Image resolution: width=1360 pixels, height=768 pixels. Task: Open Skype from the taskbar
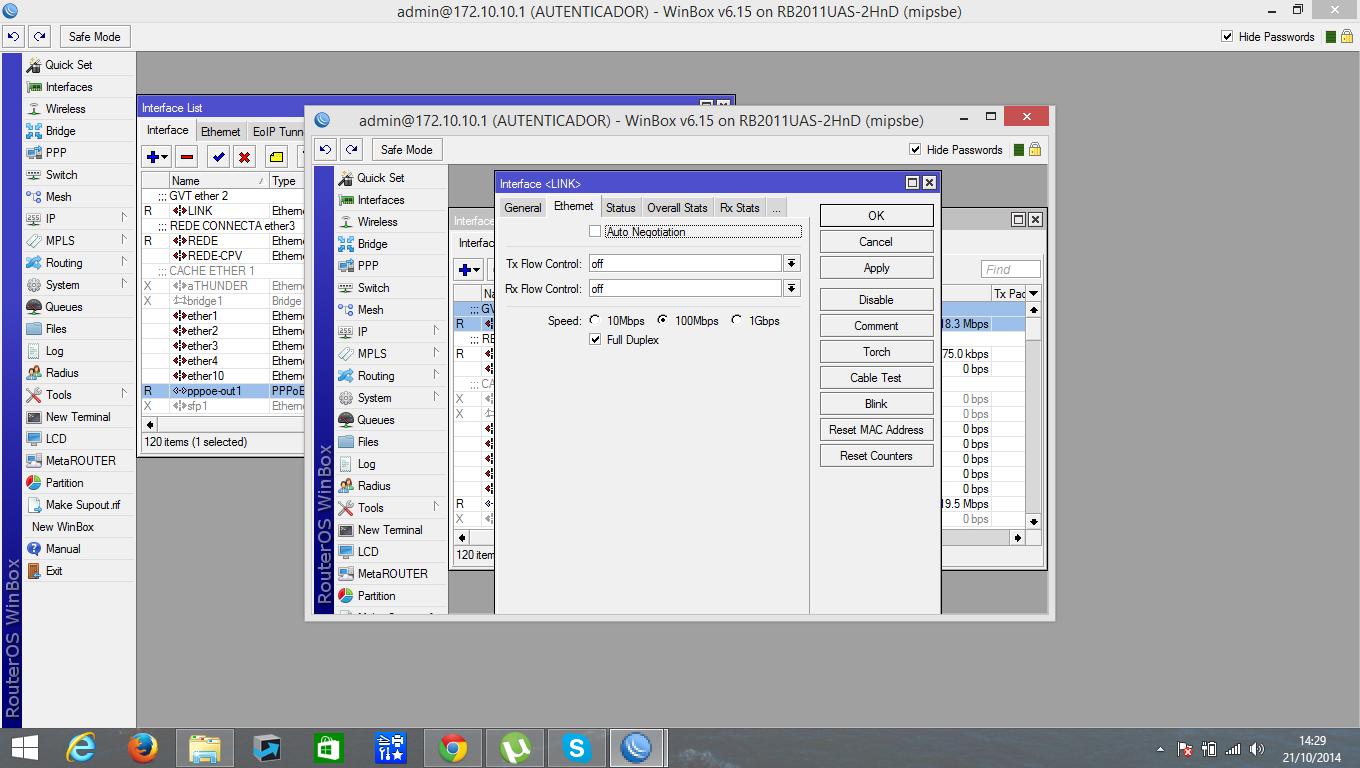click(x=575, y=747)
